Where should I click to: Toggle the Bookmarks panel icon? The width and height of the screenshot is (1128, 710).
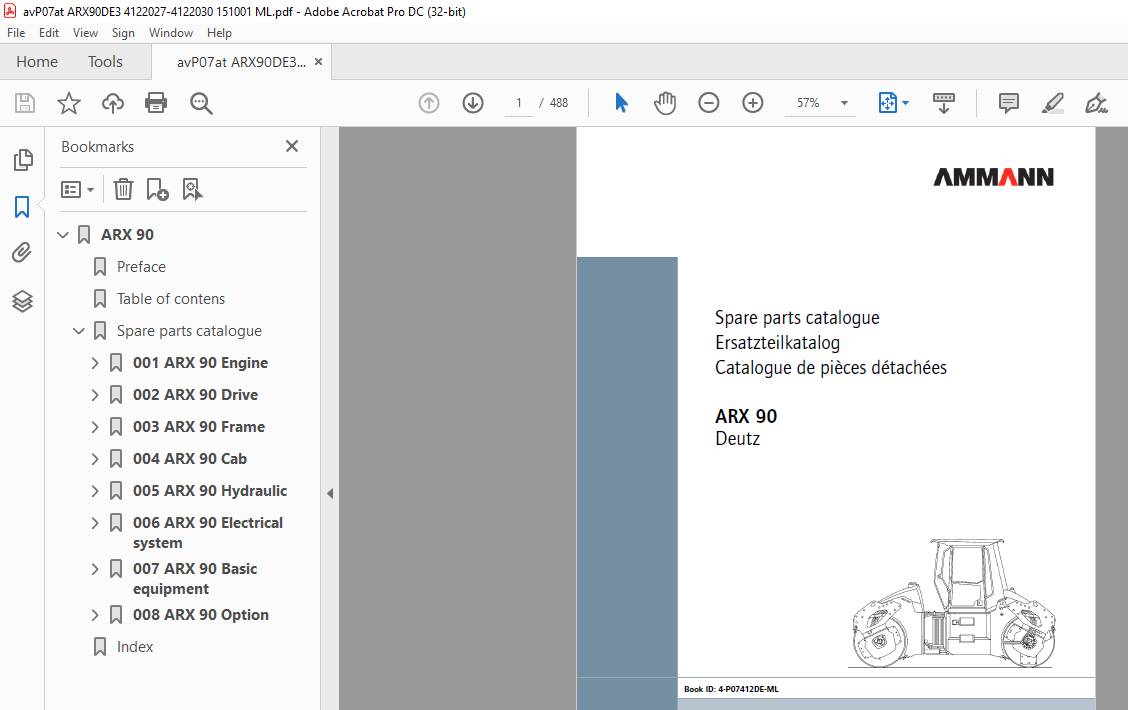point(22,207)
